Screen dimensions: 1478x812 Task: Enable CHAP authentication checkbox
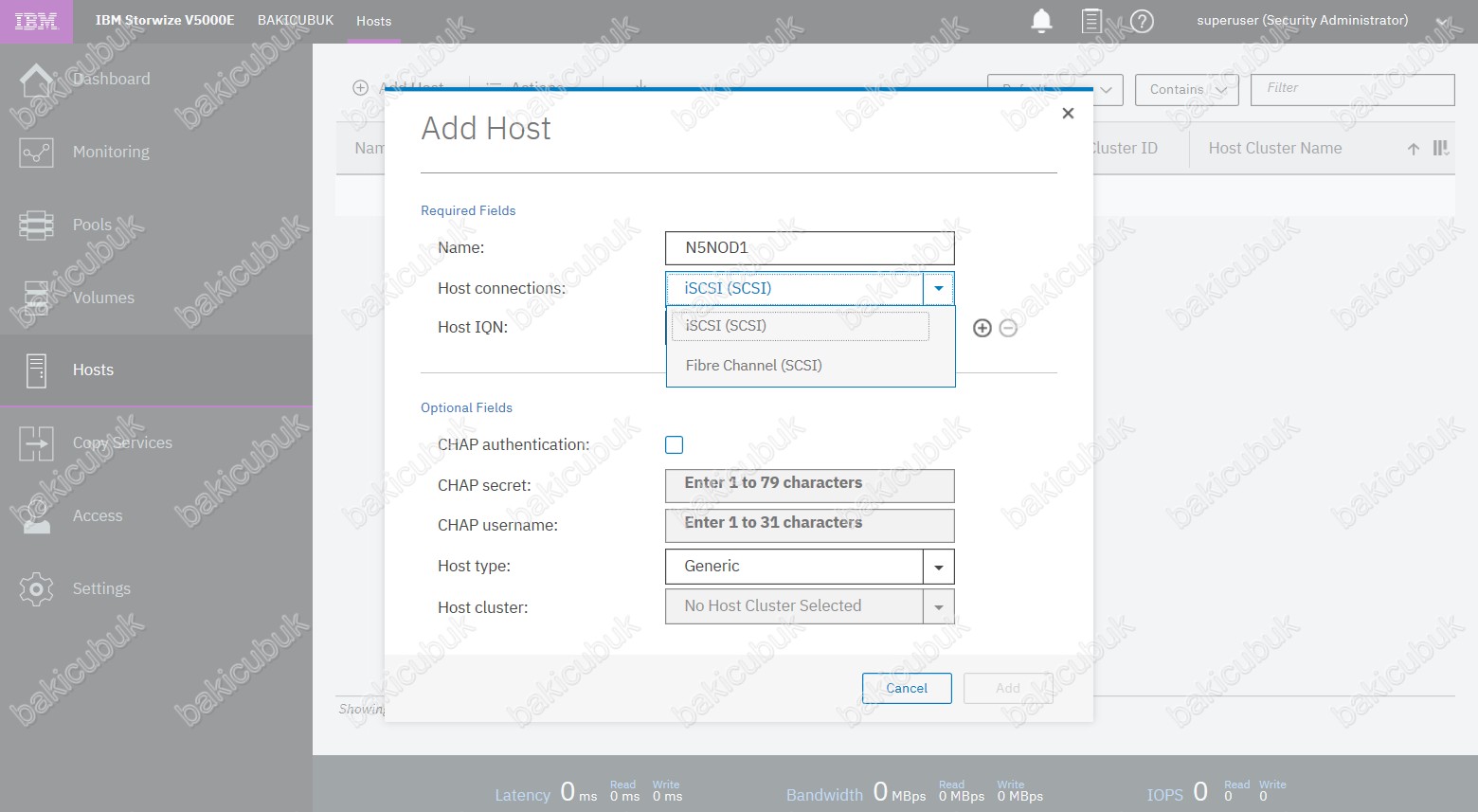tap(675, 444)
